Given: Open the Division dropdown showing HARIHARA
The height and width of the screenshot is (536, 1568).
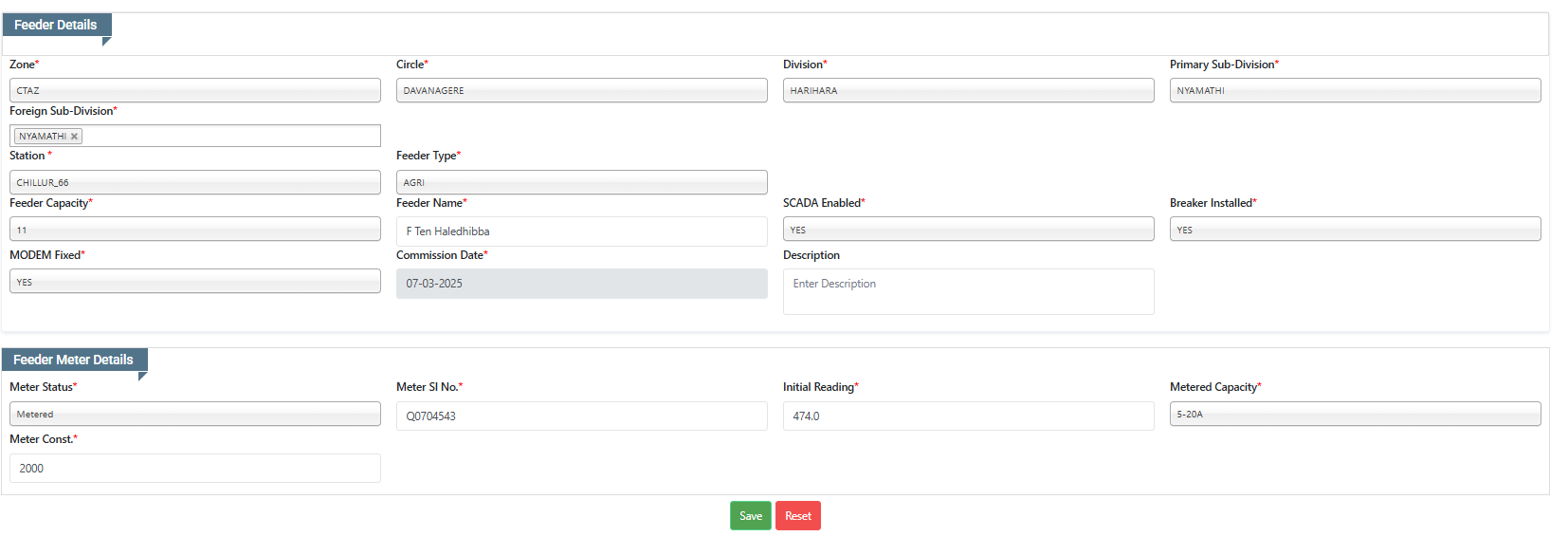Looking at the screenshot, I should tap(969, 90).
